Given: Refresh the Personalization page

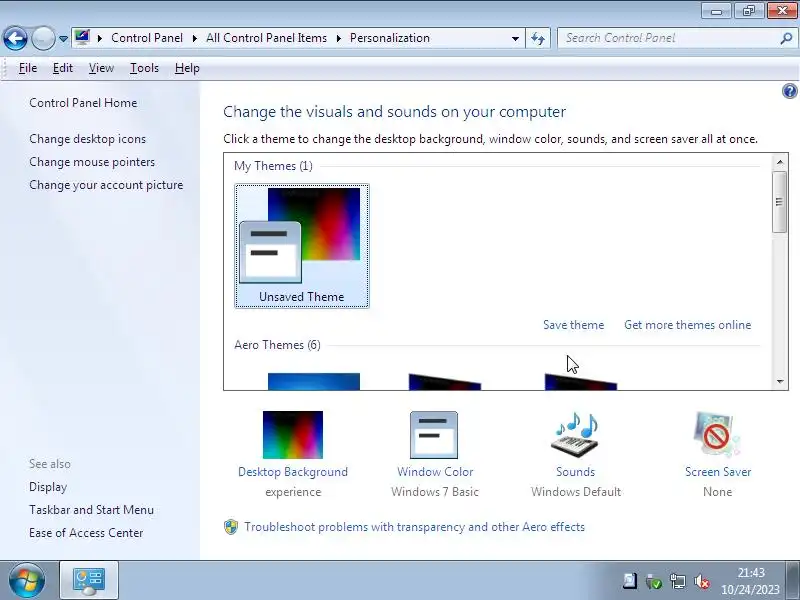Looking at the screenshot, I should tap(538, 38).
